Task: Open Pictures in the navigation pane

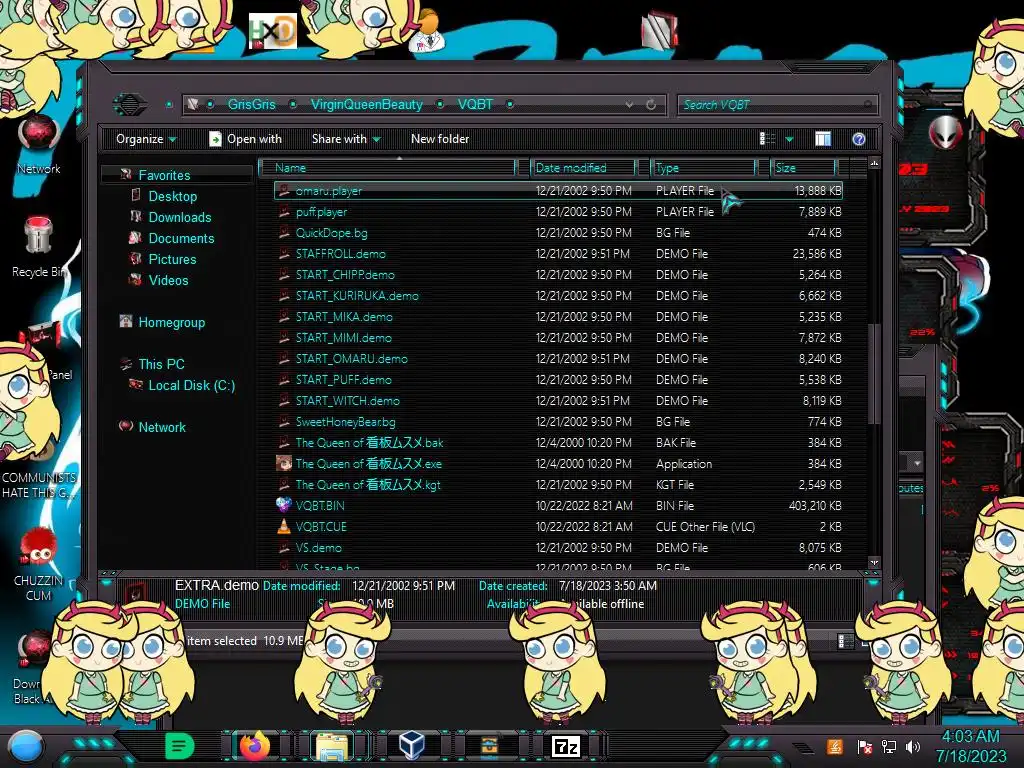Action: click(x=172, y=259)
